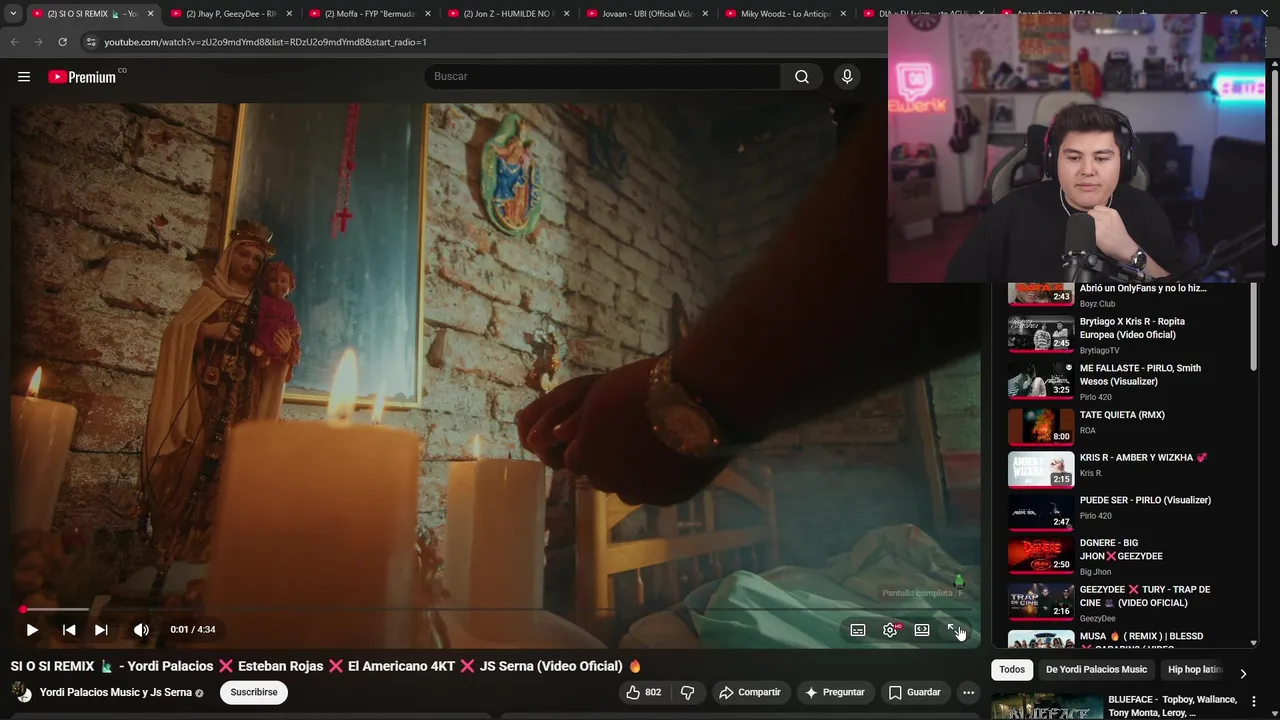Dislike this video
The width and height of the screenshot is (1280, 720).
pyautogui.click(x=687, y=692)
